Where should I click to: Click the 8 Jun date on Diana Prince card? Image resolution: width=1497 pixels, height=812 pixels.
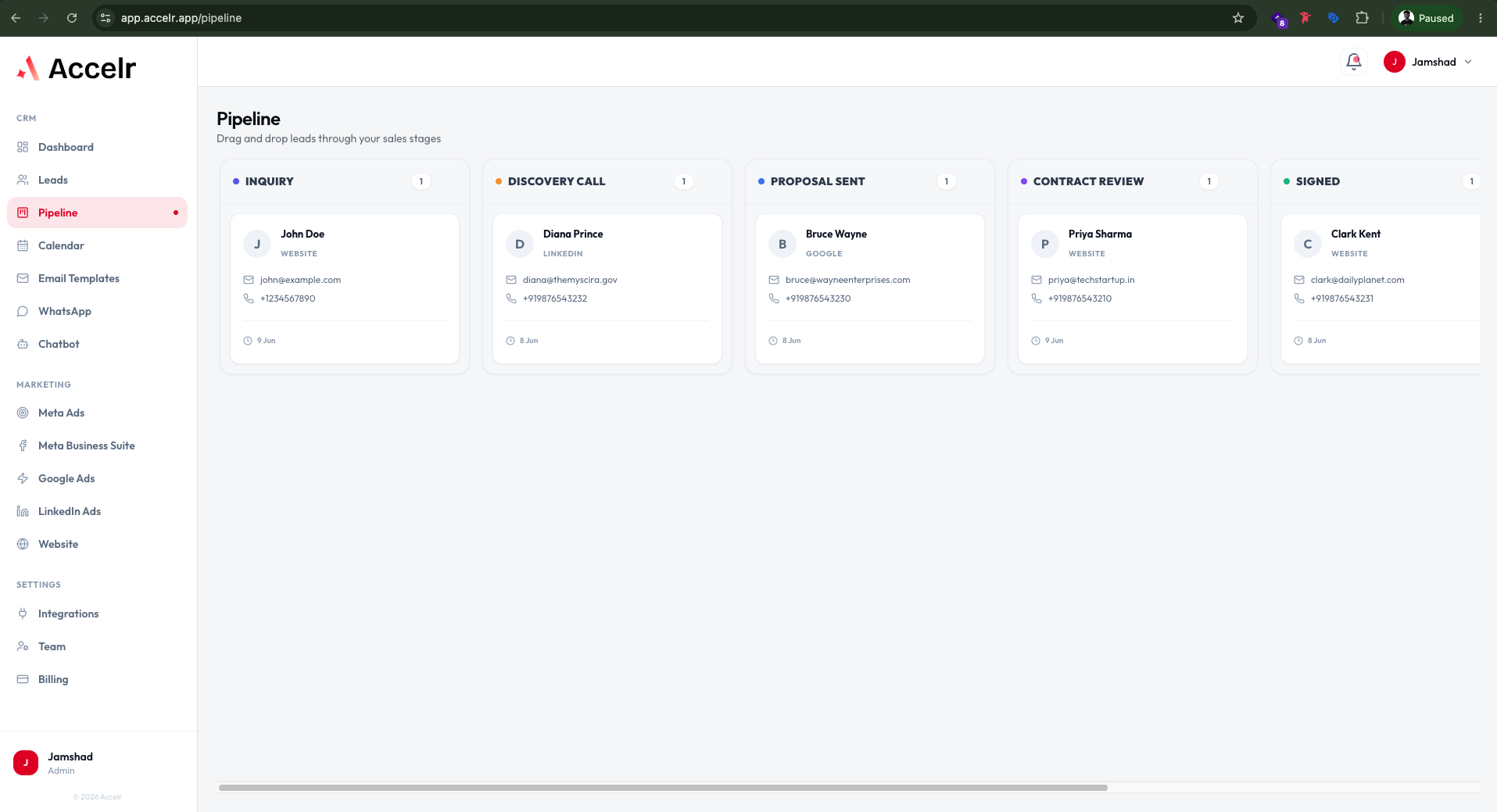click(529, 341)
